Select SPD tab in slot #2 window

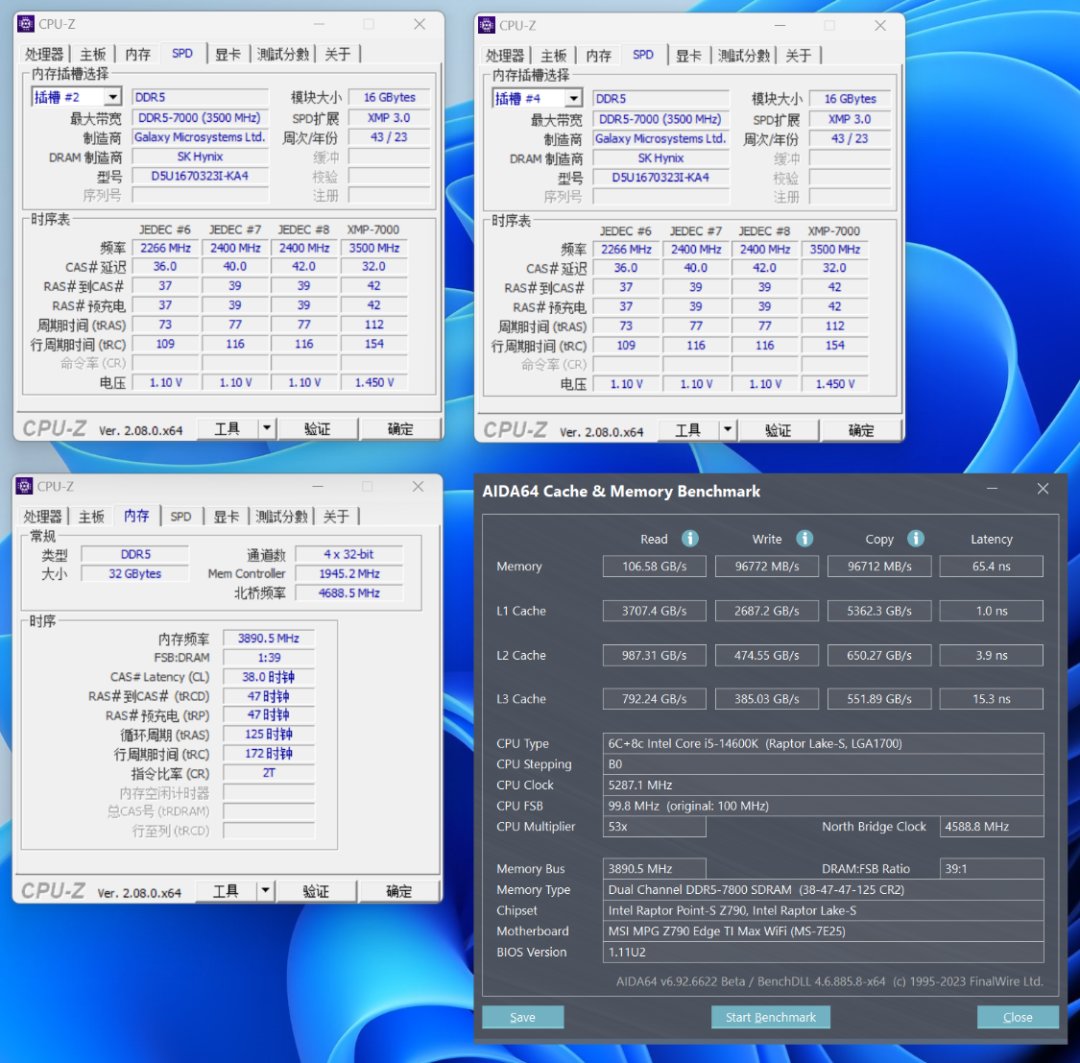183,53
